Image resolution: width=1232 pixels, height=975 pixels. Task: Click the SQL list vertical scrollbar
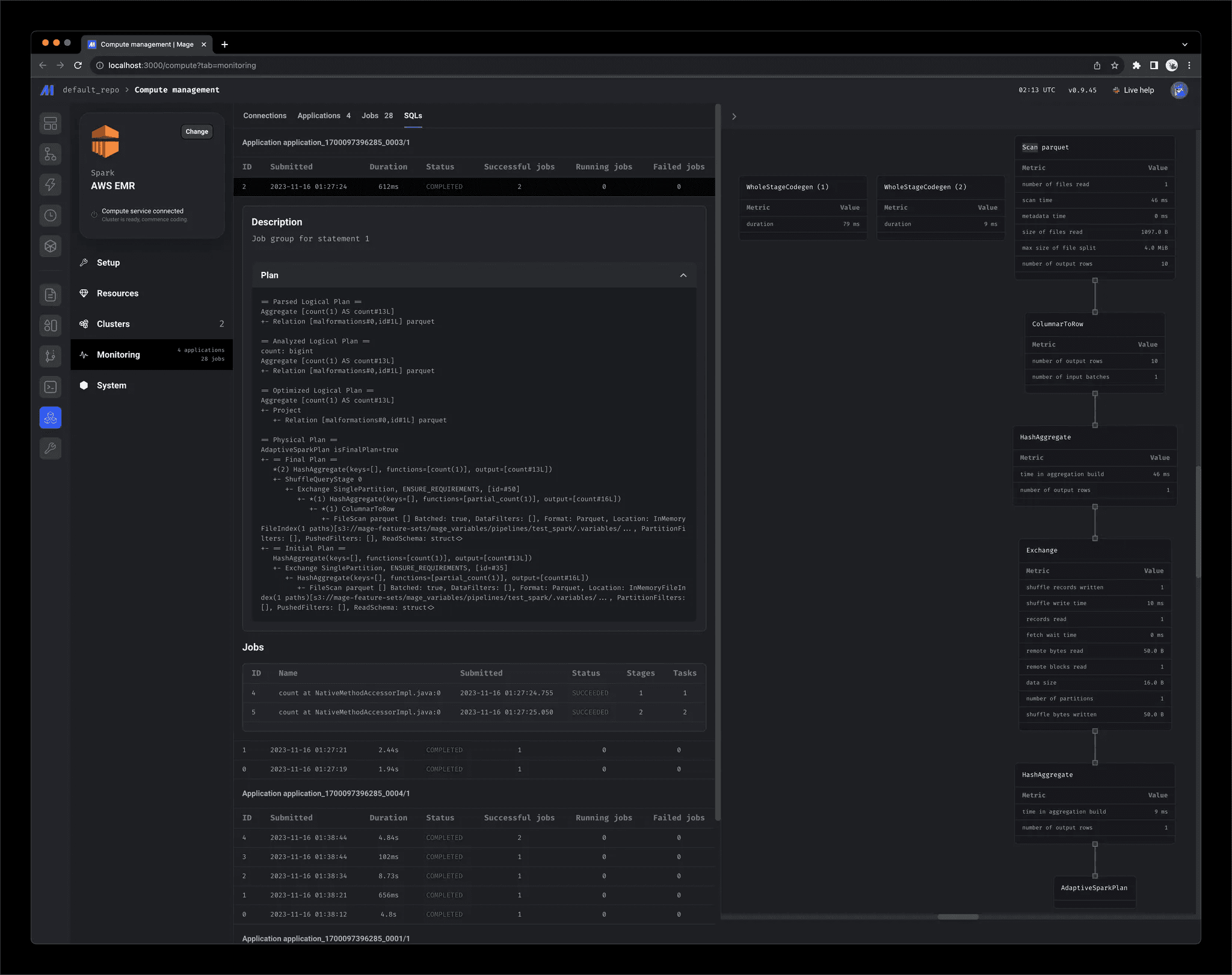point(718,463)
